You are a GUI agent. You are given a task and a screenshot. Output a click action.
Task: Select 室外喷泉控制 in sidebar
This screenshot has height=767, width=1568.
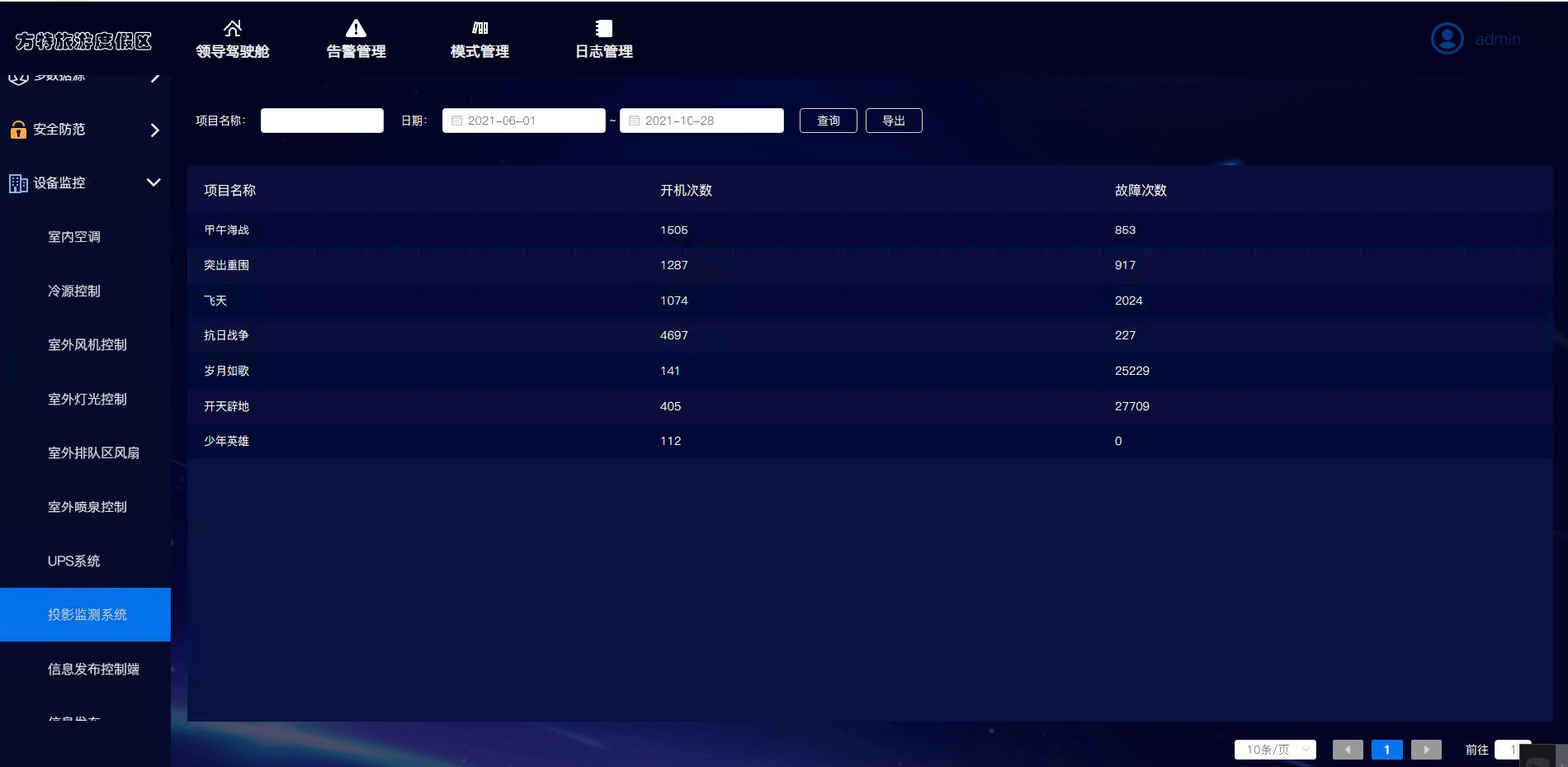click(x=87, y=507)
